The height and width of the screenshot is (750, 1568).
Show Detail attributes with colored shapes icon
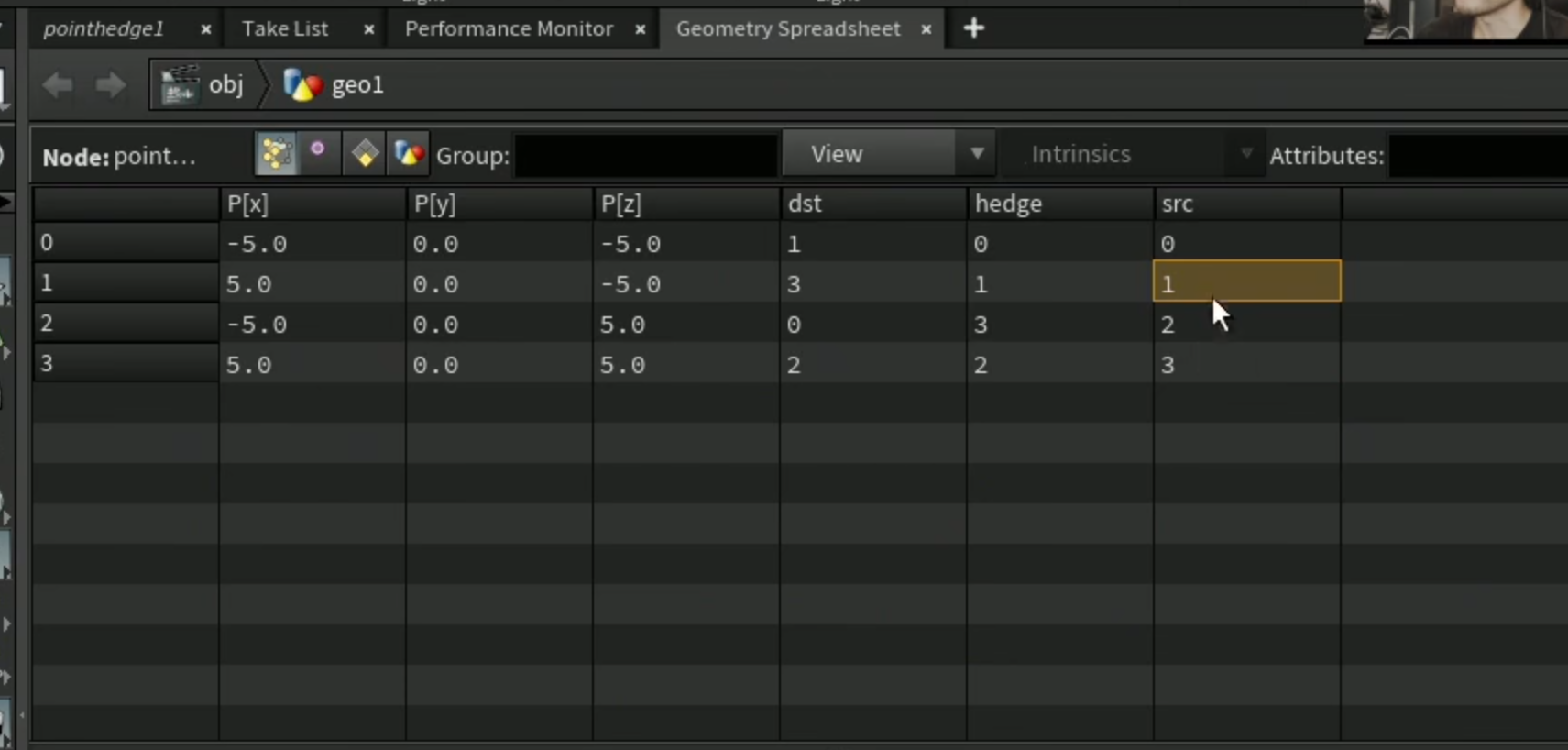click(x=409, y=154)
